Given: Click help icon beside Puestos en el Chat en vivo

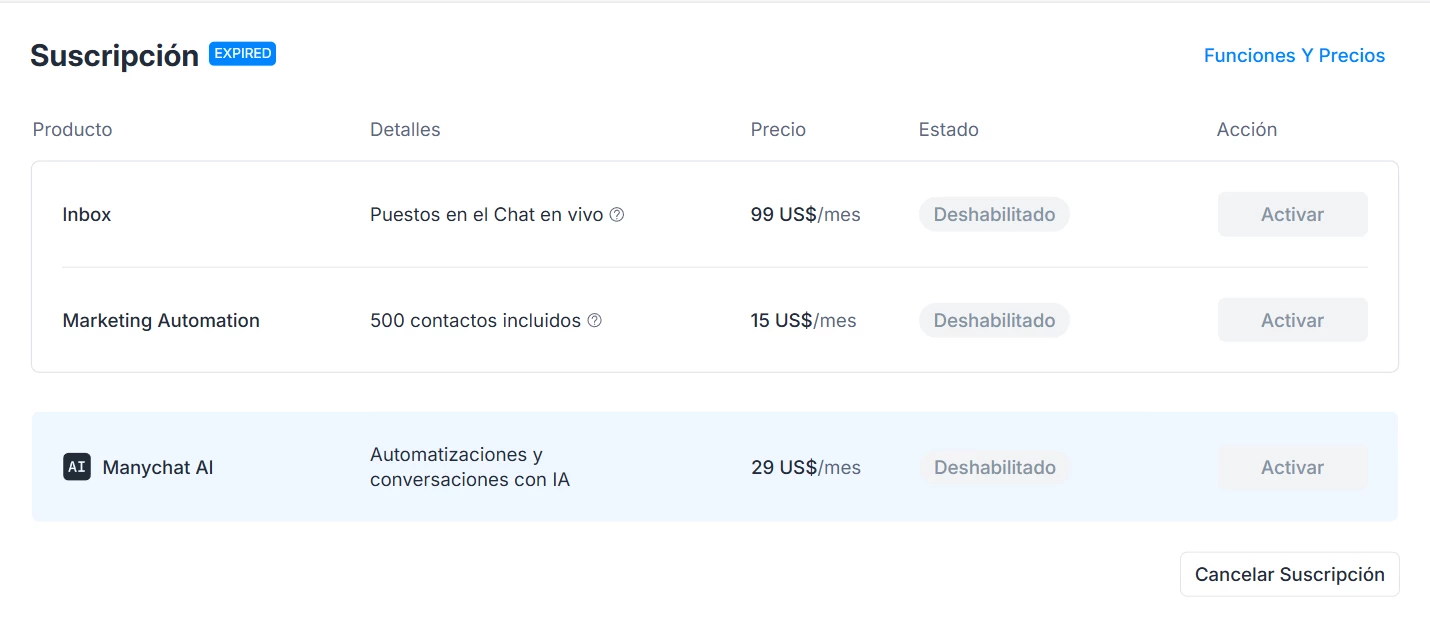Looking at the screenshot, I should (x=617, y=214).
